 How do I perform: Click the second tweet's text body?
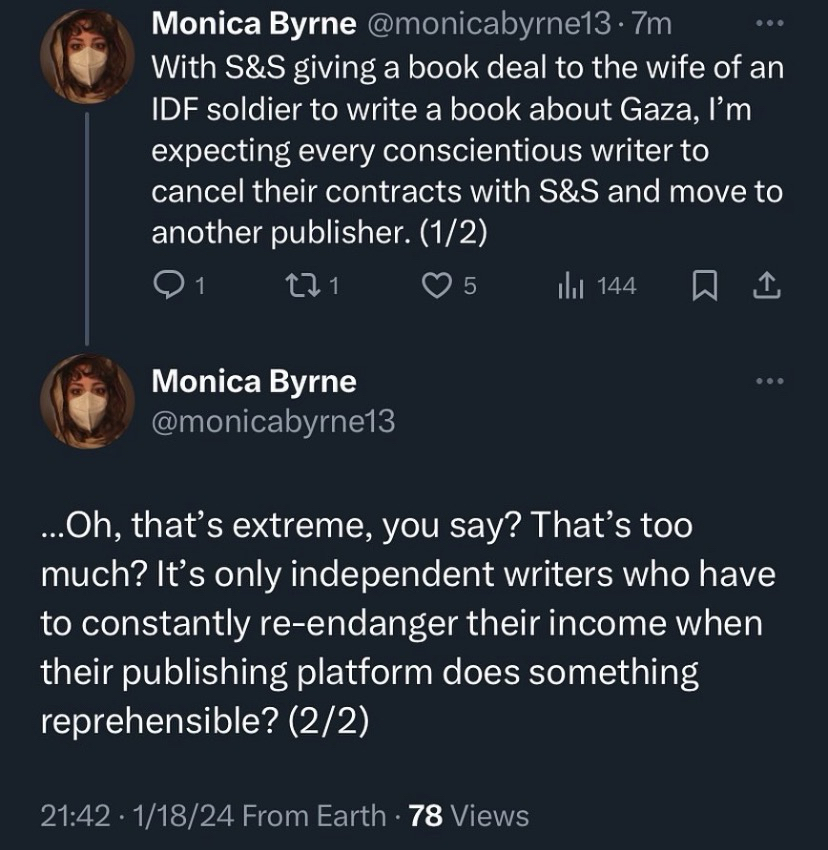(400, 622)
